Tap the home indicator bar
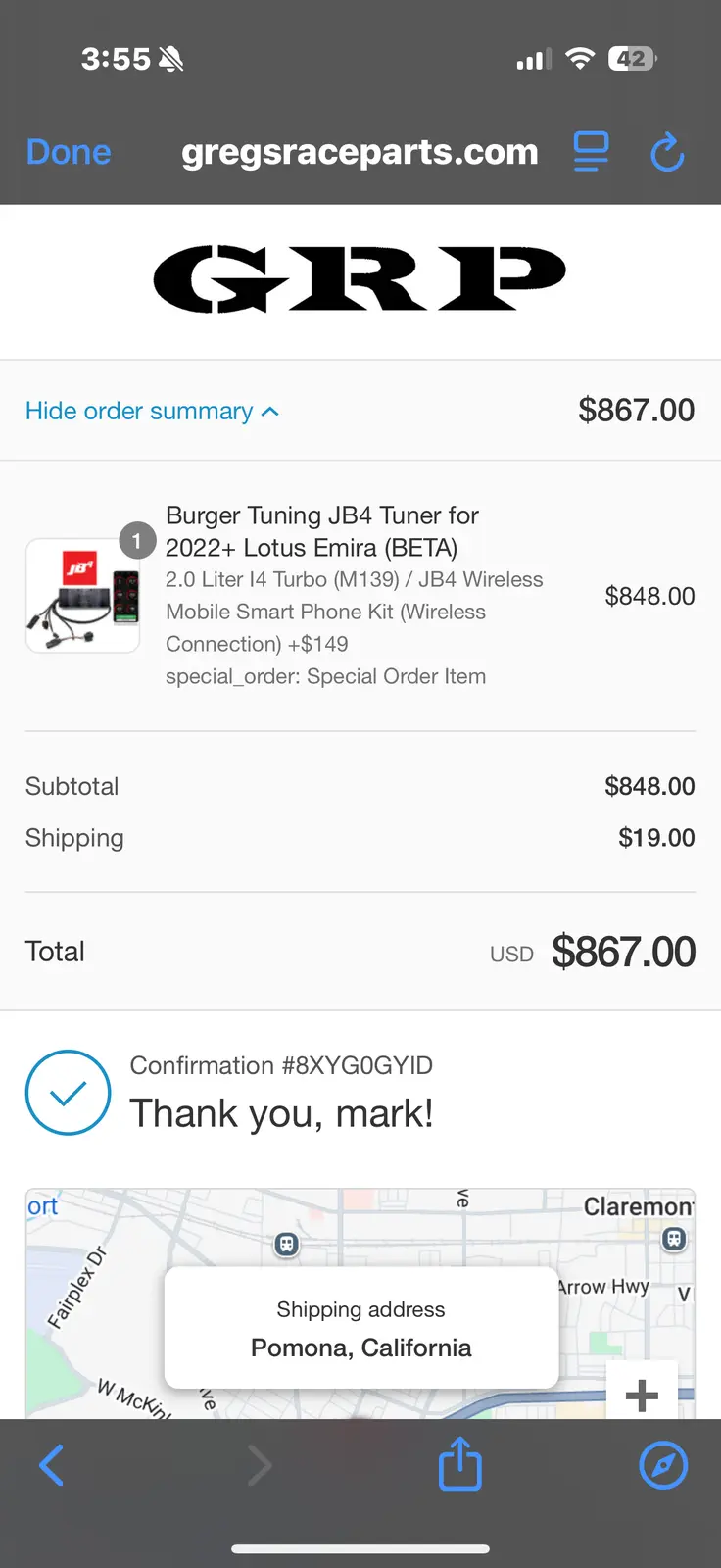Viewport: 721px width, 1568px height. [360, 1549]
